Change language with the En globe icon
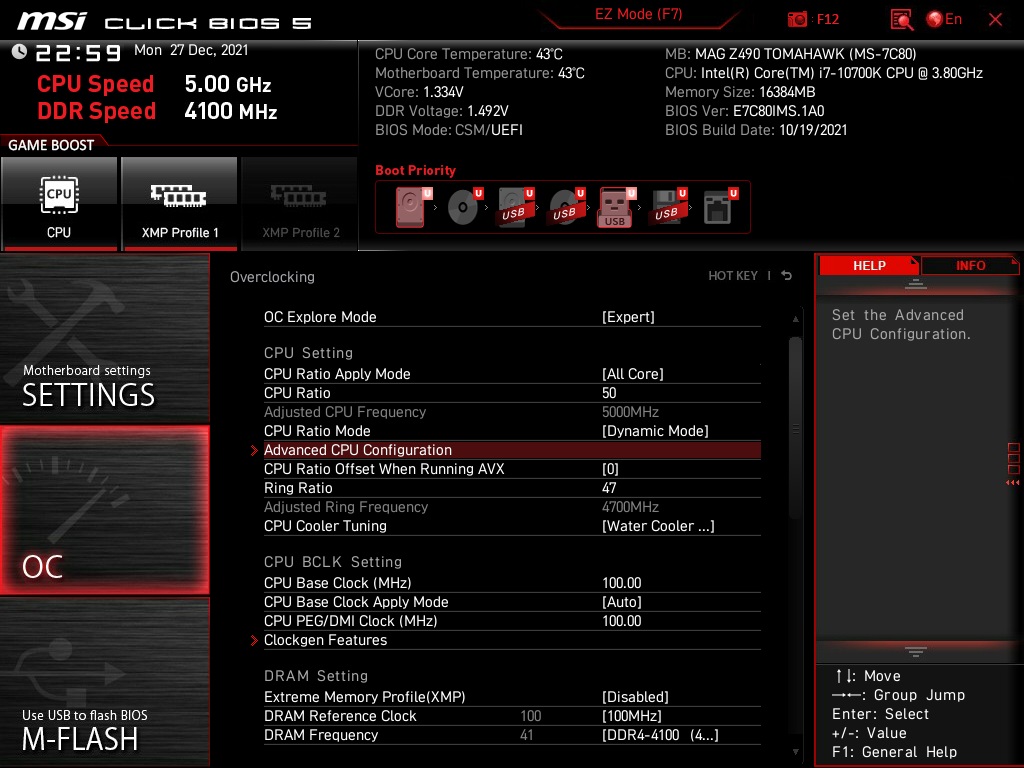This screenshot has width=1024, height=768. point(944,19)
